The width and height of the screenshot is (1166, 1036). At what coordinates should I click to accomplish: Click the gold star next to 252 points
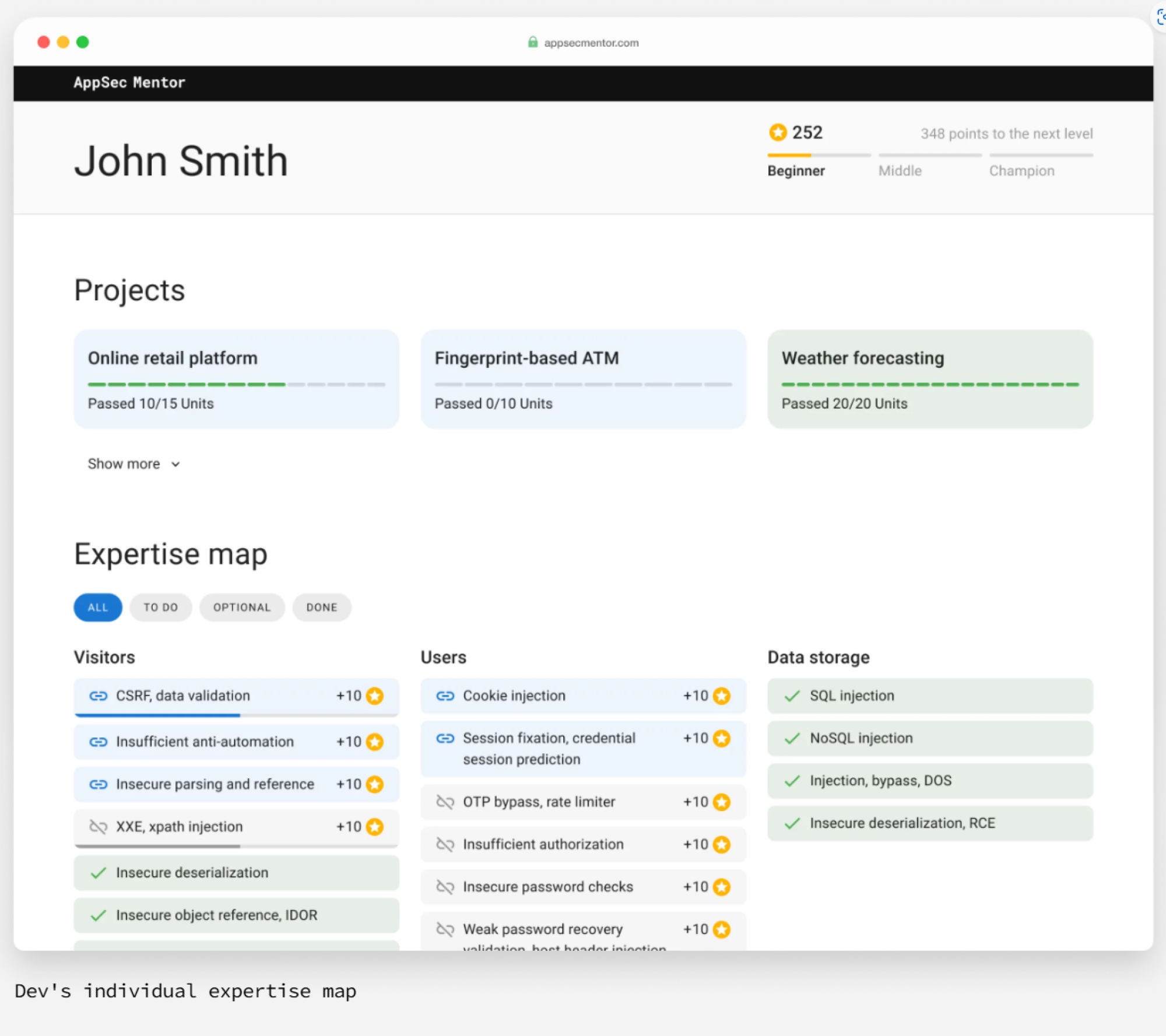778,132
